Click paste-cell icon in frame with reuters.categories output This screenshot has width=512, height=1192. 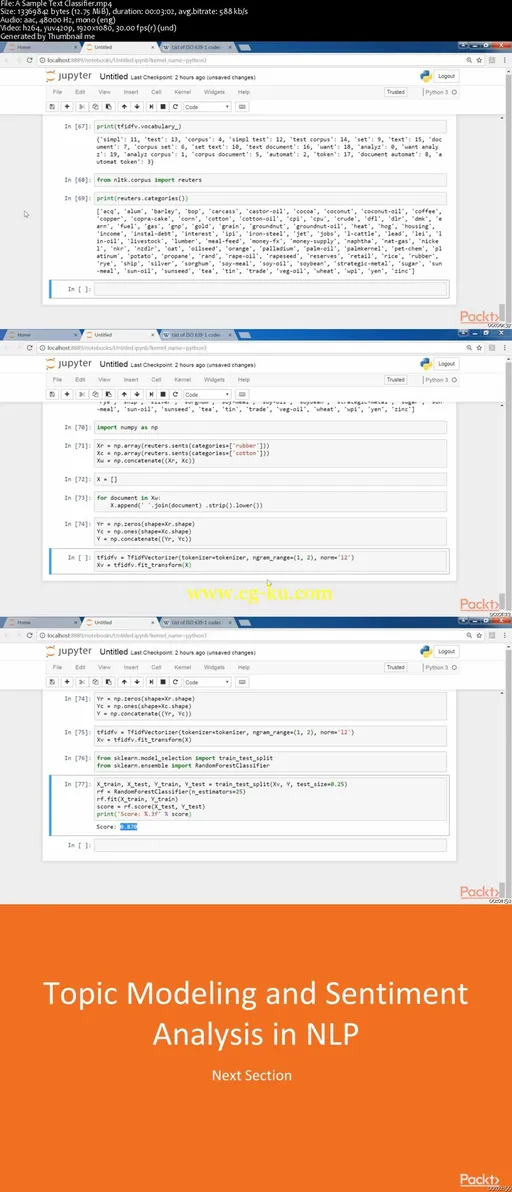[x=108, y=107]
